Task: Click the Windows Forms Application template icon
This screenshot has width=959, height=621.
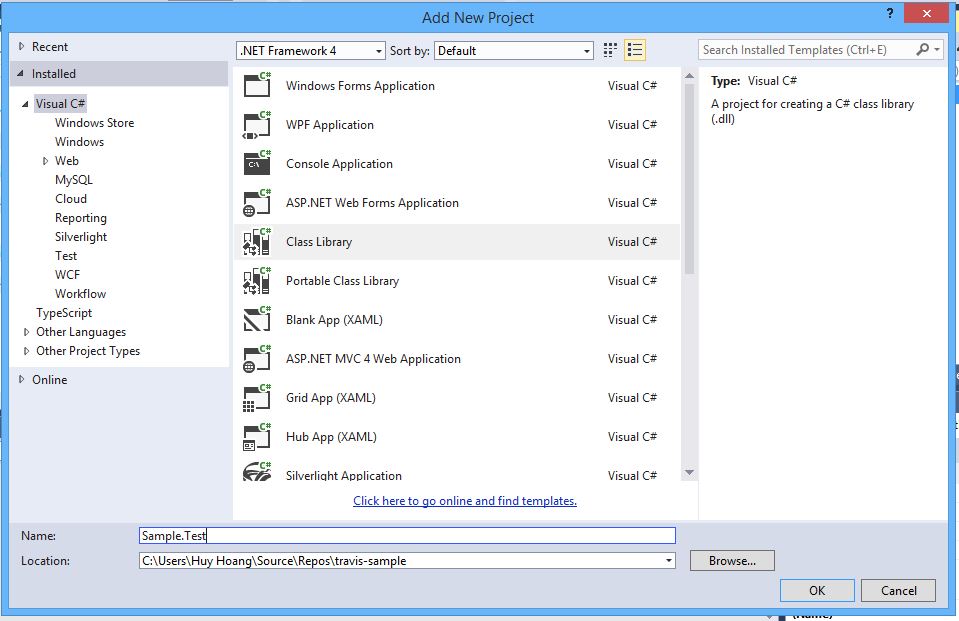Action: point(257,86)
